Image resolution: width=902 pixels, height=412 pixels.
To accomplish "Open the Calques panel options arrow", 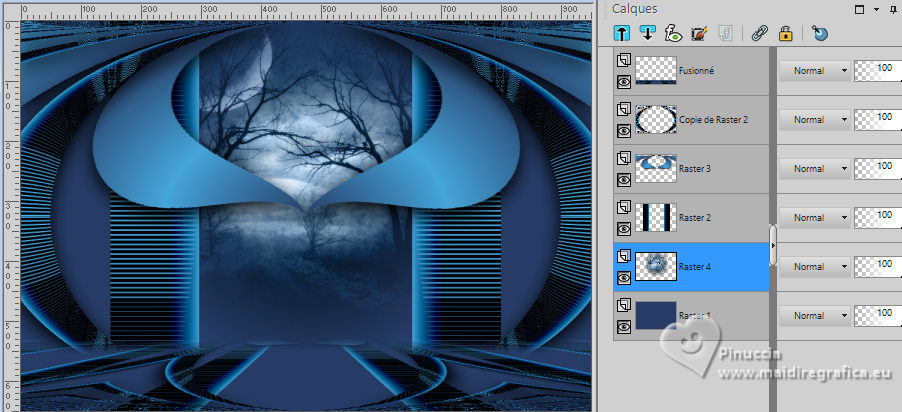I will (x=877, y=9).
